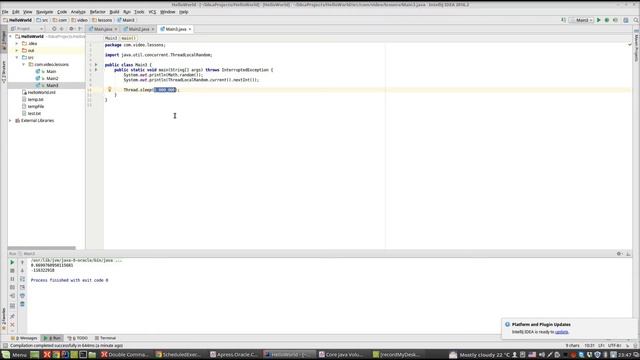
Task: Open the Messages tool window tab
Action: [x=24, y=338]
